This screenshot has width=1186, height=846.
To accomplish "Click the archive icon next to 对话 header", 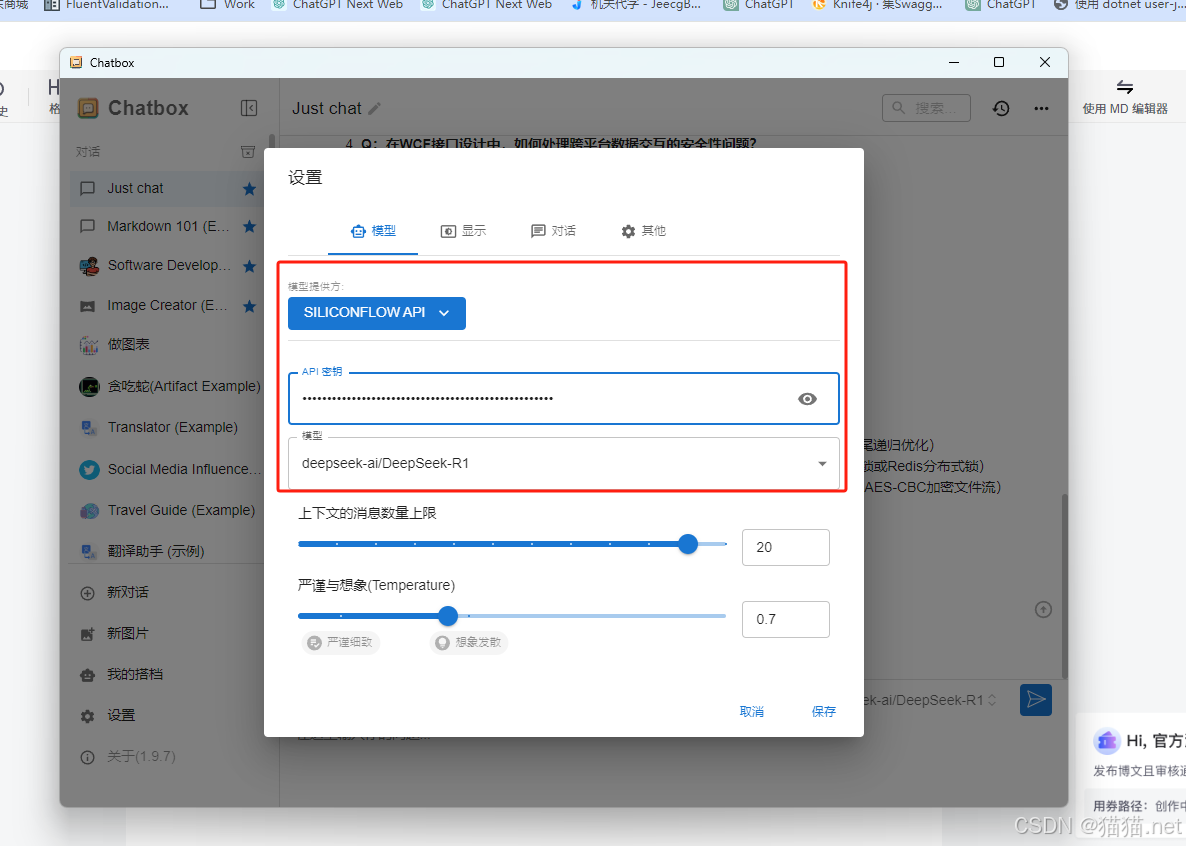I will click(247, 151).
